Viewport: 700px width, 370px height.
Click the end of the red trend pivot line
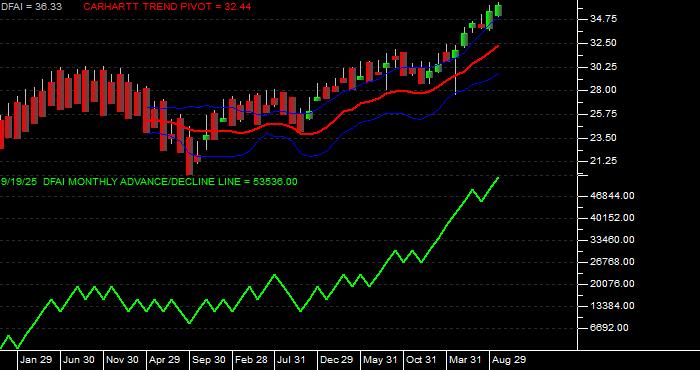pyautogui.click(x=498, y=46)
